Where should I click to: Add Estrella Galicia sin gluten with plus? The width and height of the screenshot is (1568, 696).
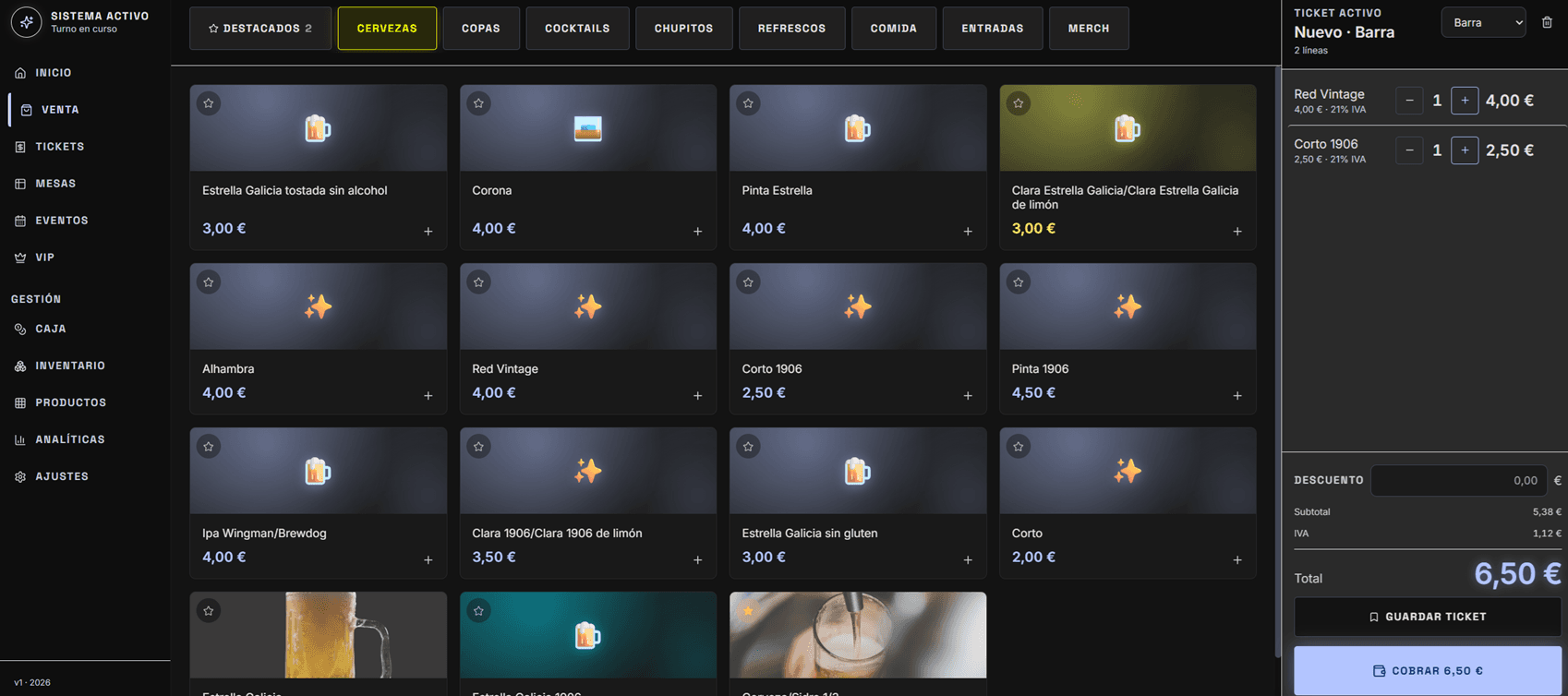coord(968,560)
